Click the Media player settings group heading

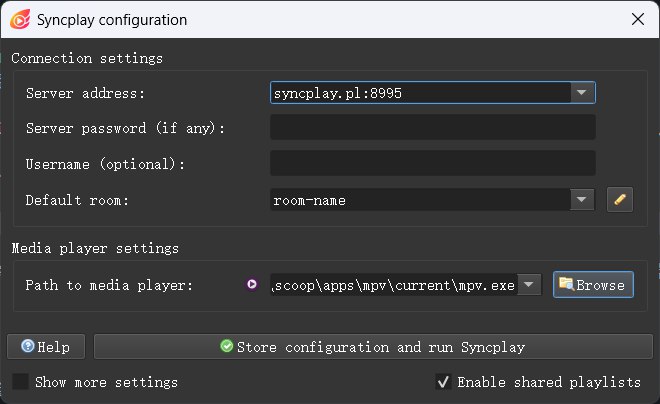[x=94, y=248]
